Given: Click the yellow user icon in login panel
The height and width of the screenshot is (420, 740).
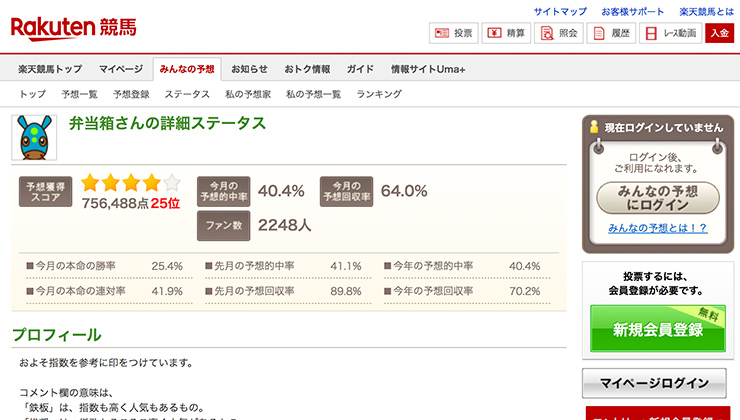Looking at the screenshot, I should coord(594,126).
